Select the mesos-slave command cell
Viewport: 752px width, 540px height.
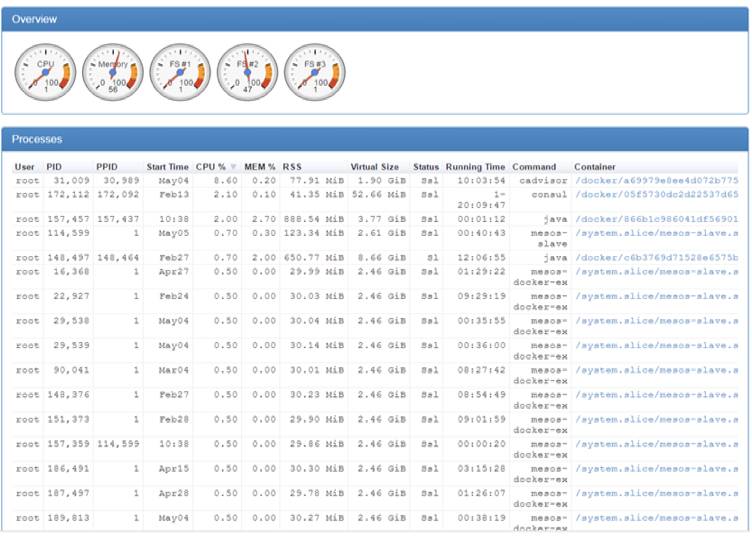(549, 238)
